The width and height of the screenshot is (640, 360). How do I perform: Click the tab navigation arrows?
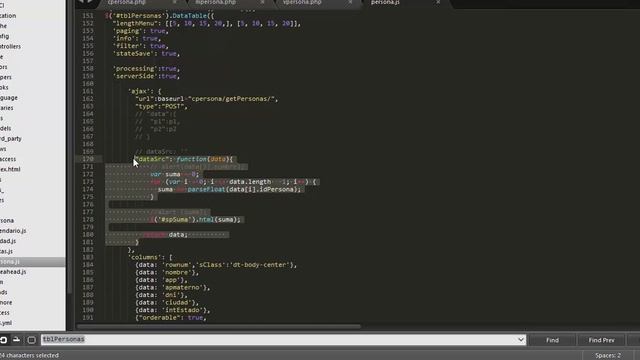tap(85, 2)
